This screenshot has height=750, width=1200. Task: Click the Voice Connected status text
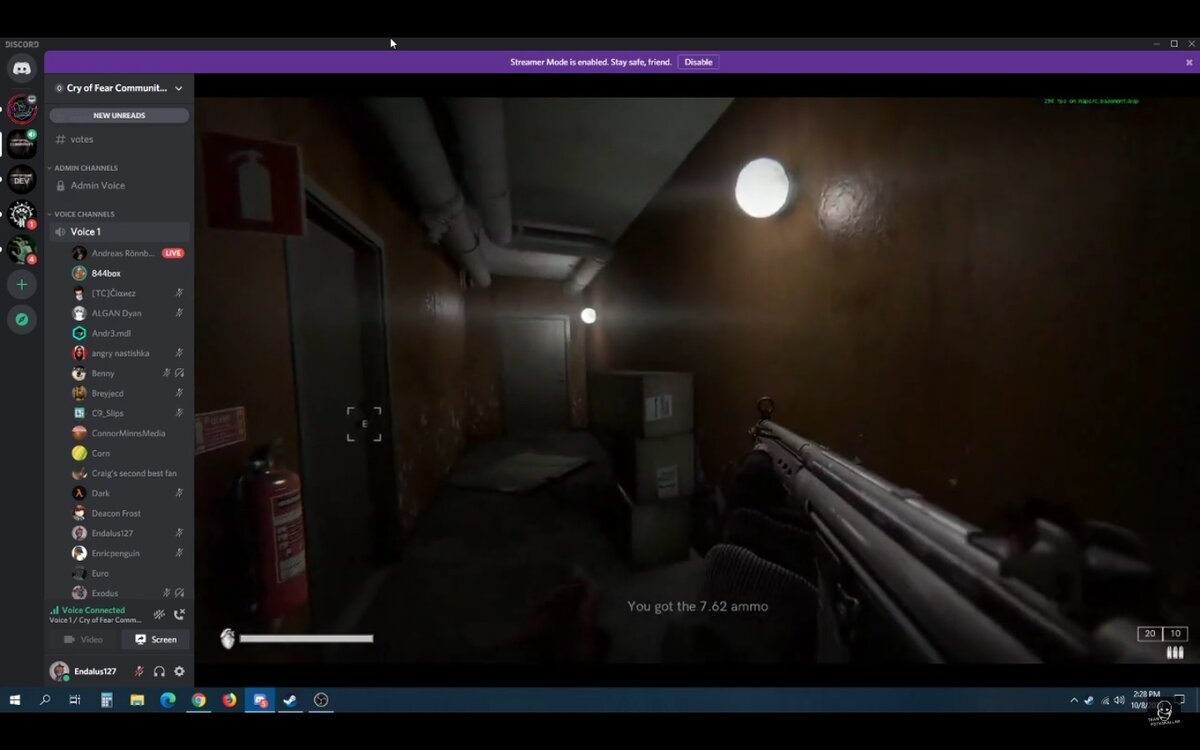coord(93,610)
